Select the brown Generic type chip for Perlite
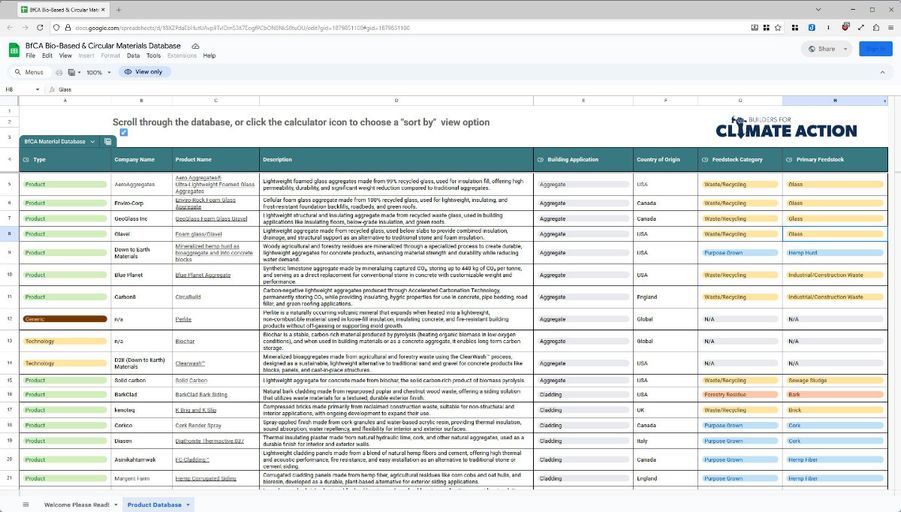 [x=64, y=319]
